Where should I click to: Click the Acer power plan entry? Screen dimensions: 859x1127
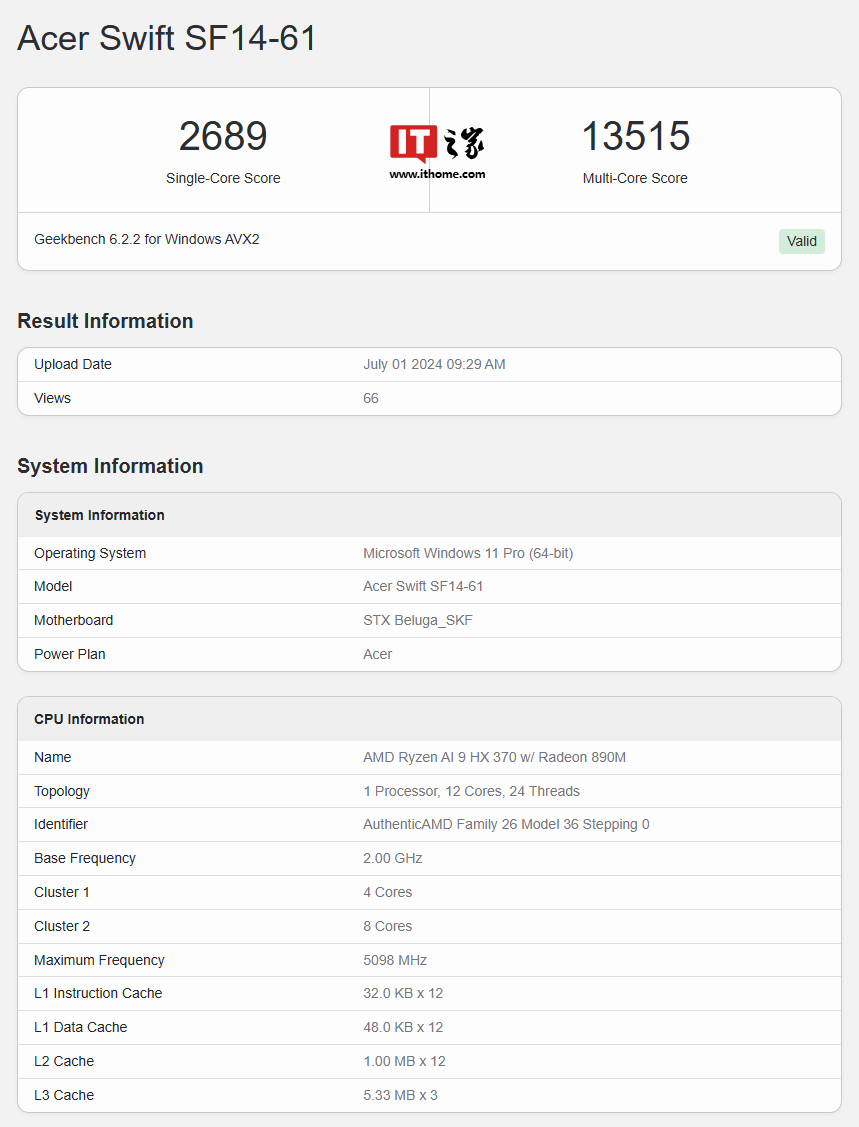pos(377,654)
